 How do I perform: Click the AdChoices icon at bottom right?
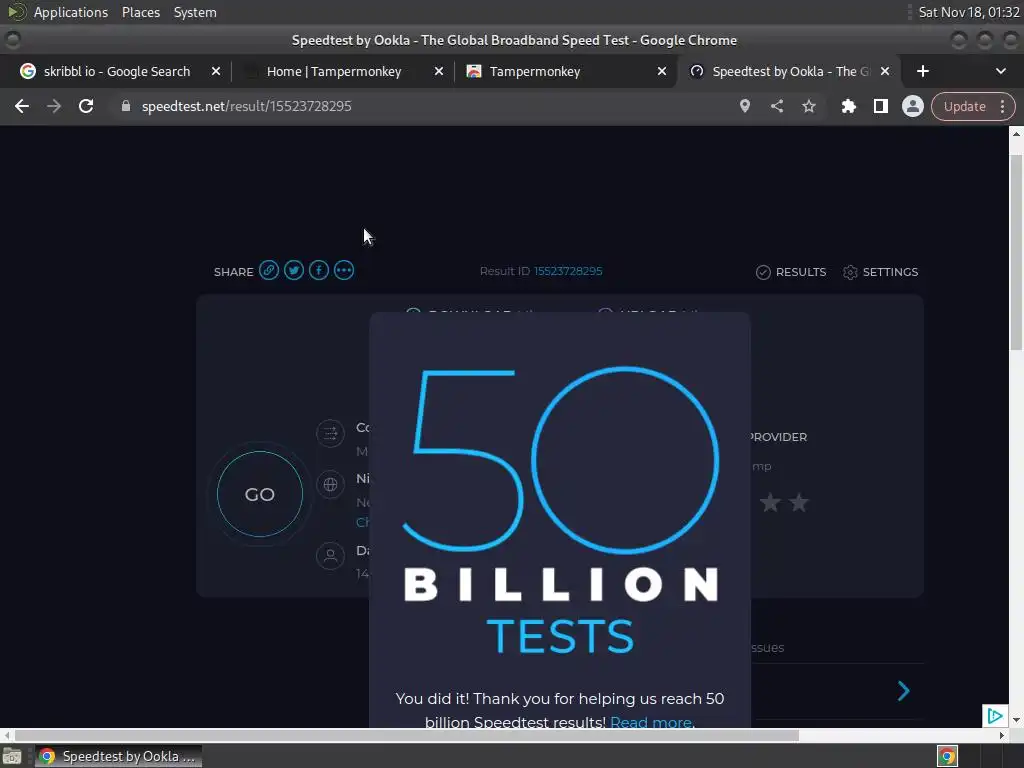[x=995, y=716]
